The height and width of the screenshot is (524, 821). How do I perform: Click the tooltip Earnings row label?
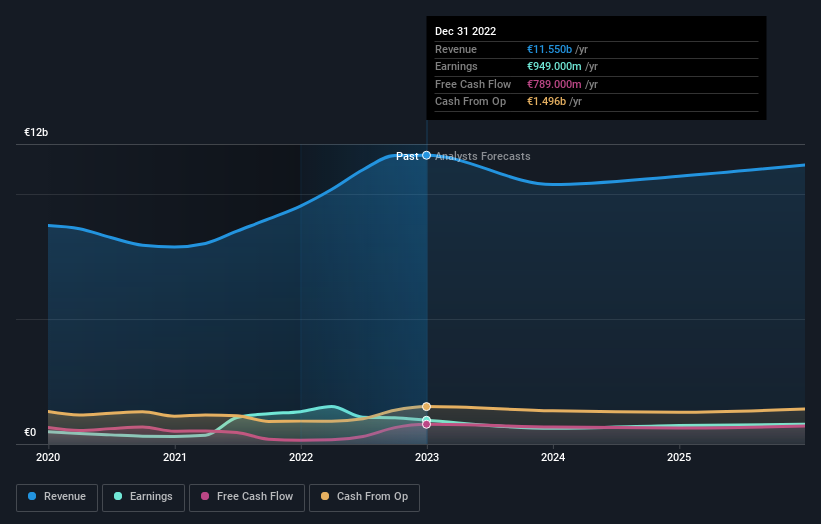[456, 66]
